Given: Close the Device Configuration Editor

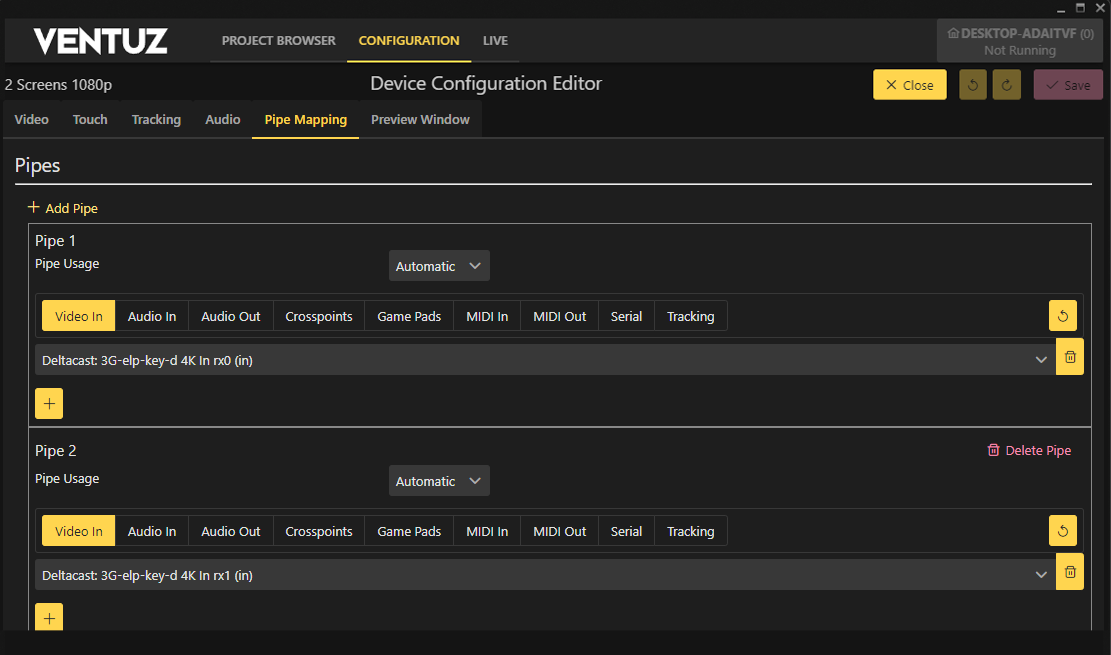Looking at the screenshot, I should point(909,85).
